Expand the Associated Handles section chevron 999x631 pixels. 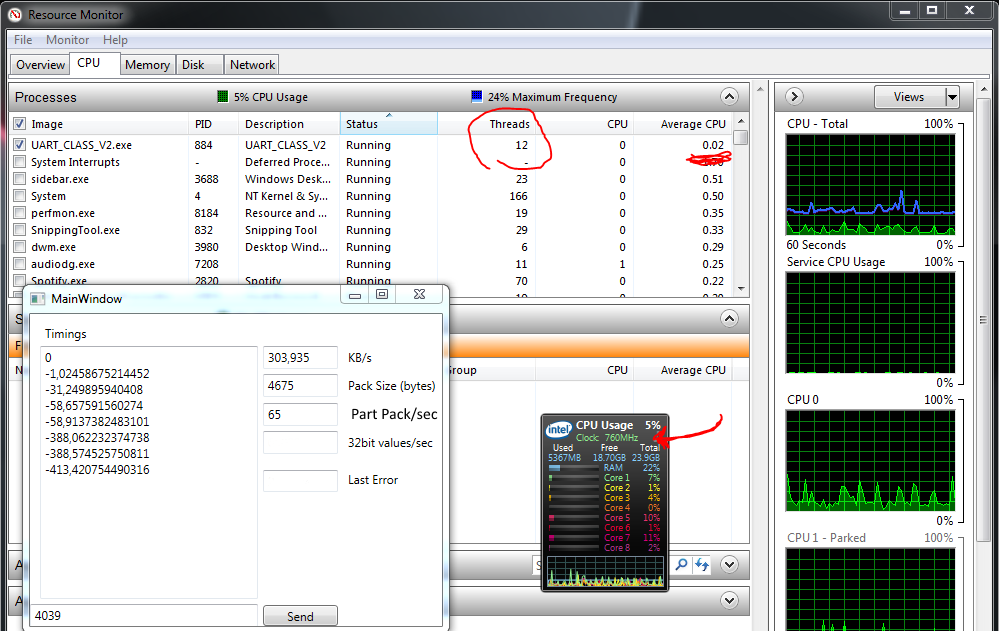[x=729, y=564]
